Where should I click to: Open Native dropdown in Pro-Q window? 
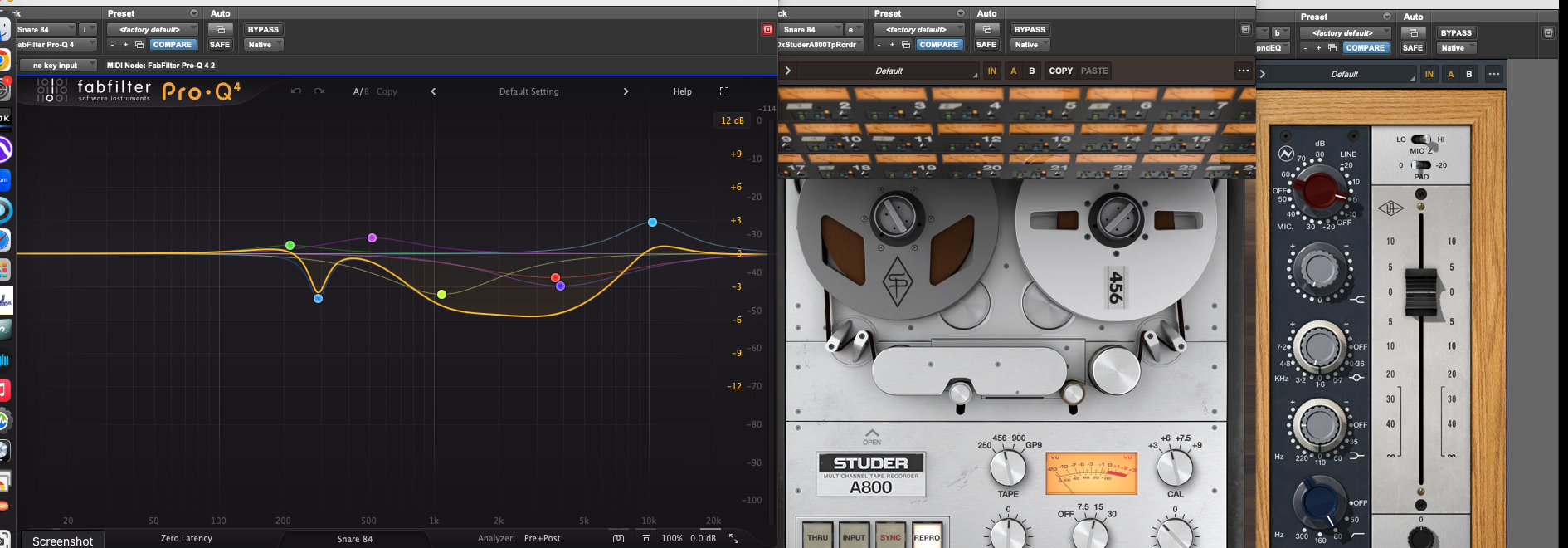264,45
